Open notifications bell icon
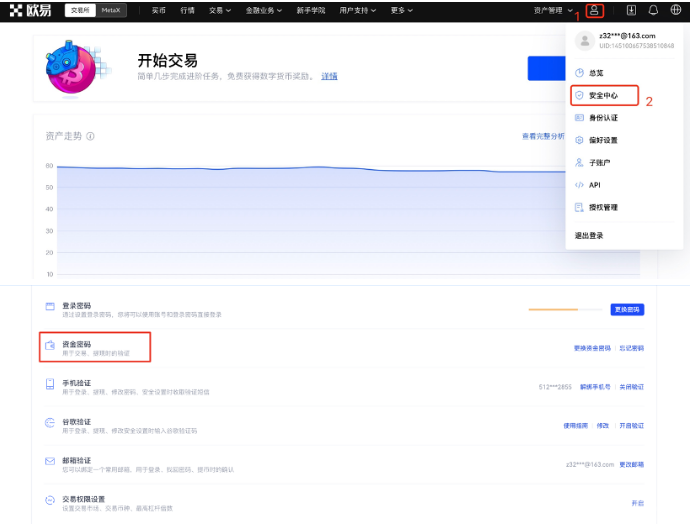The width and height of the screenshot is (691, 530). click(x=653, y=10)
